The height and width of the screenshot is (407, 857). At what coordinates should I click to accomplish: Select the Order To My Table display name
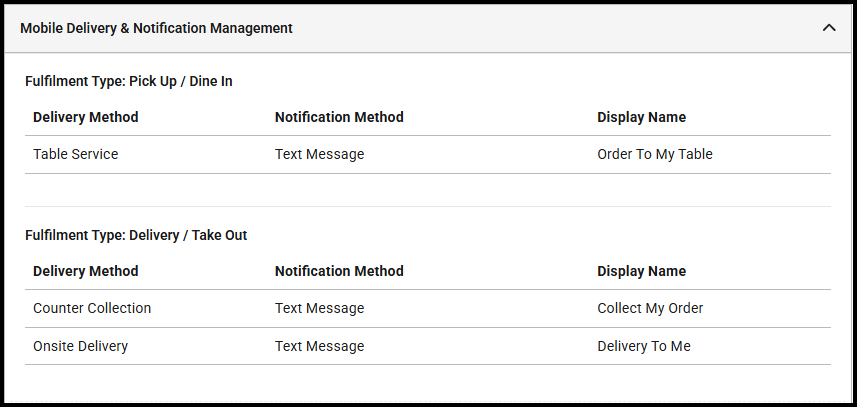[x=654, y=154]
